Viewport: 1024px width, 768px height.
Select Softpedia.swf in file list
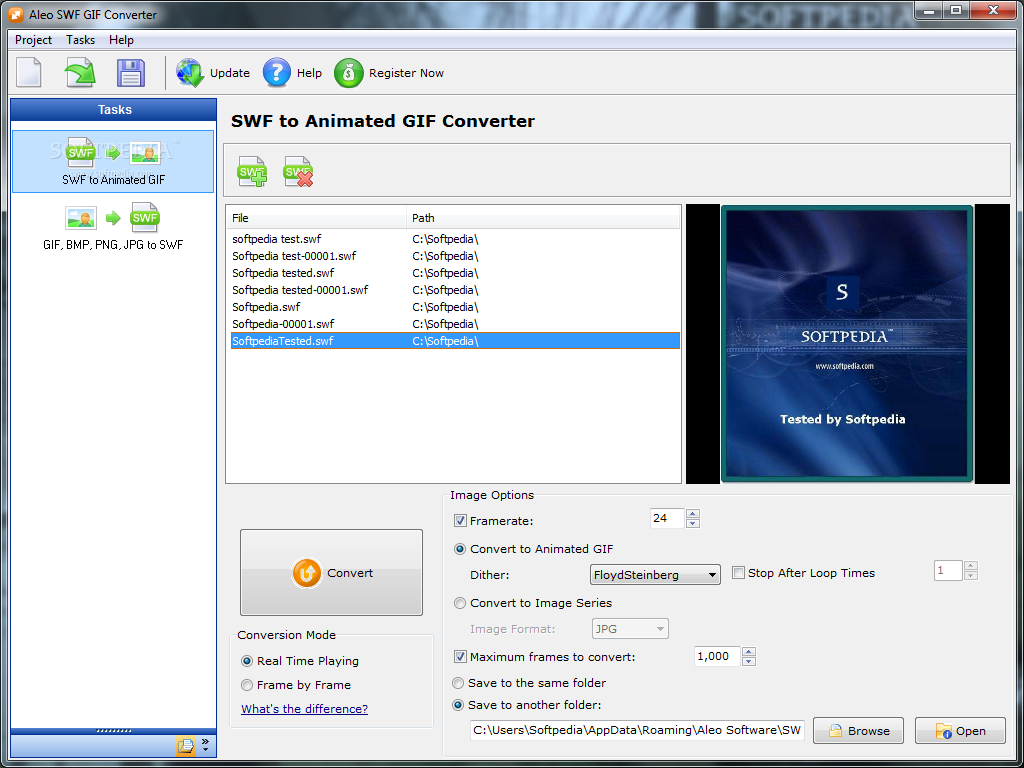pyautogui.click(x=455, y=307)
